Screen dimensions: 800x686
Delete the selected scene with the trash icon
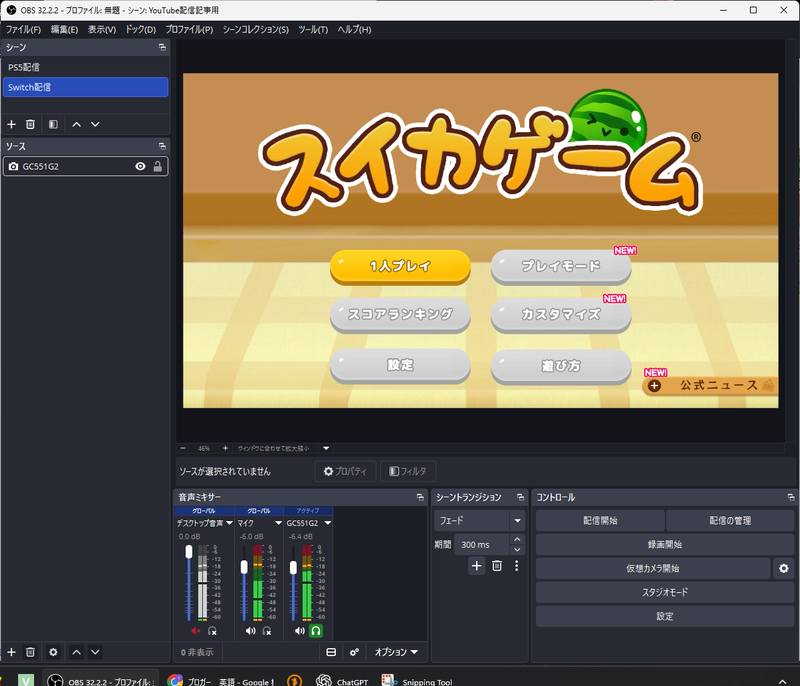(x=30, y=124)
